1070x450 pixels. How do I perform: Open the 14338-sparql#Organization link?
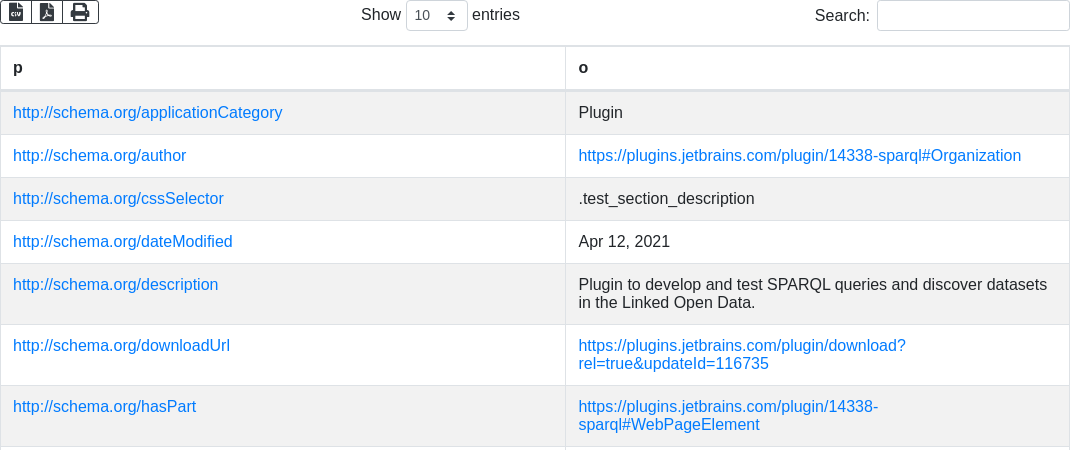click(799, 156)
